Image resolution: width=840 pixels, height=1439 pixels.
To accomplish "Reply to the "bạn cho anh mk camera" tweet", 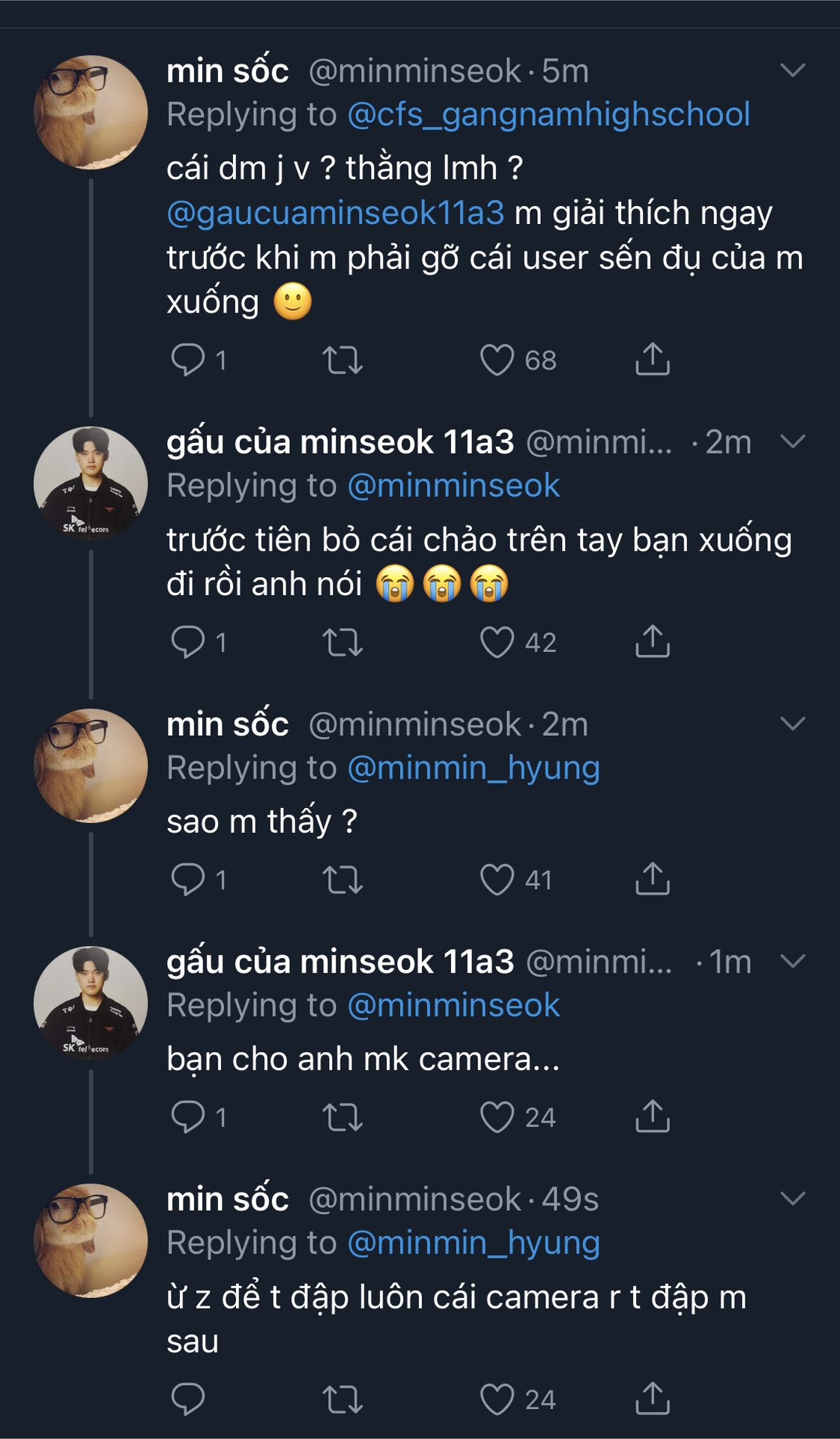I will tap(187, 1117).
